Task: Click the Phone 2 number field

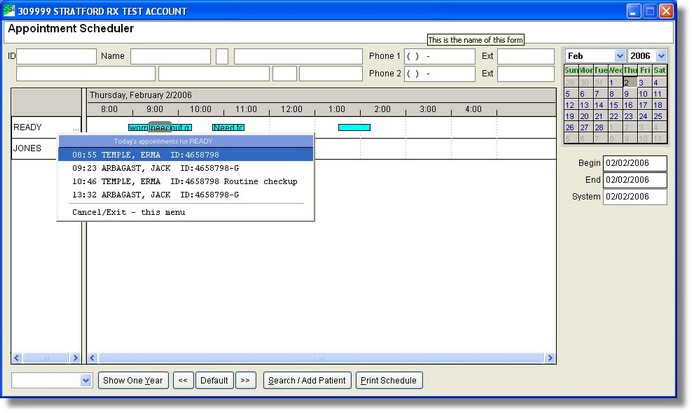Action: tap(440, 74)
